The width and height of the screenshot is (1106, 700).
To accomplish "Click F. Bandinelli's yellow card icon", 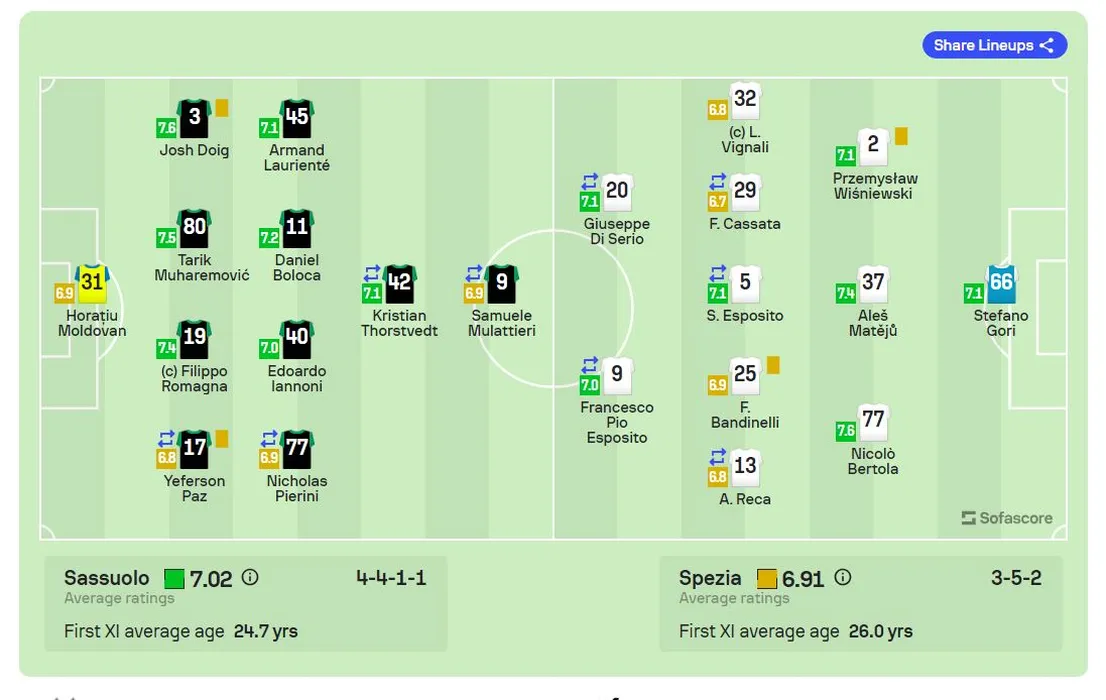I will pos(772,365).
